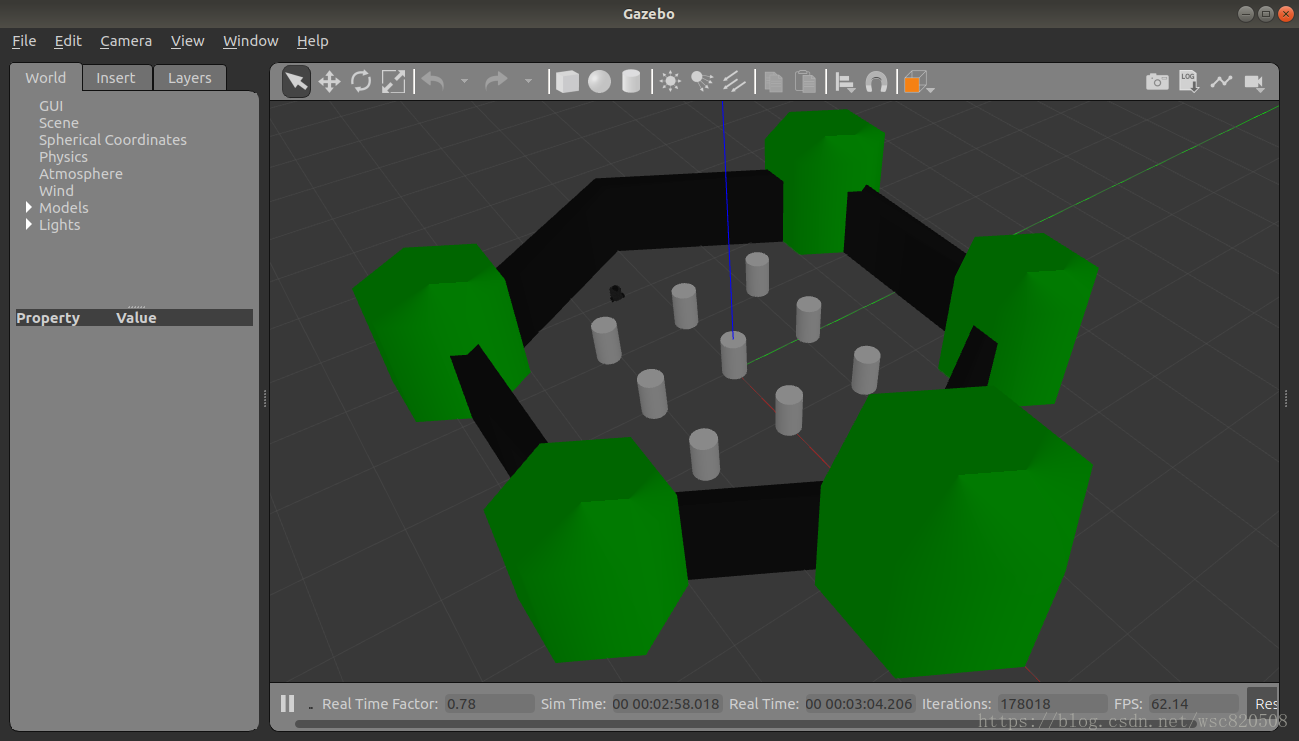Viewport: 1299px width, 741px height.
Task: Toggle the snap magnet tool
Action: [x=877, y=82]
